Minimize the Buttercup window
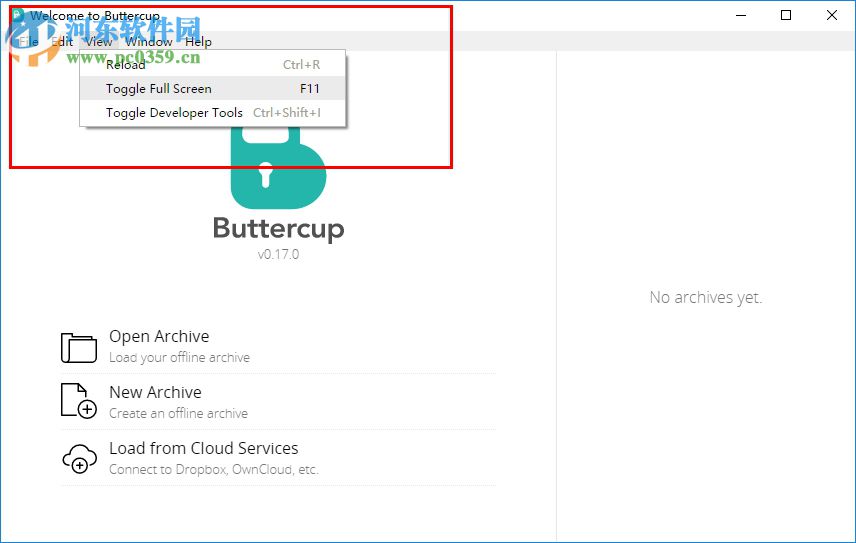This screenshot has height=543, width=856. 741,15
